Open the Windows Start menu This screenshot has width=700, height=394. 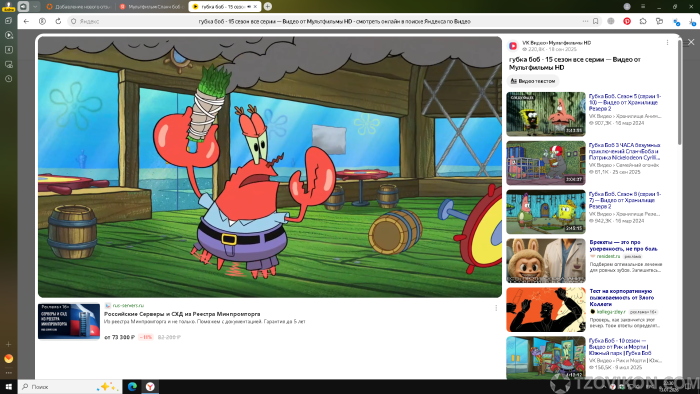click(8, 386)
